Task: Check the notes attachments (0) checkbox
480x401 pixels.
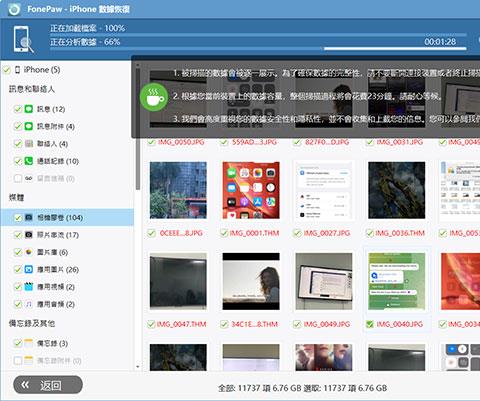Action: pyautogui.click(x=18, y=361)
